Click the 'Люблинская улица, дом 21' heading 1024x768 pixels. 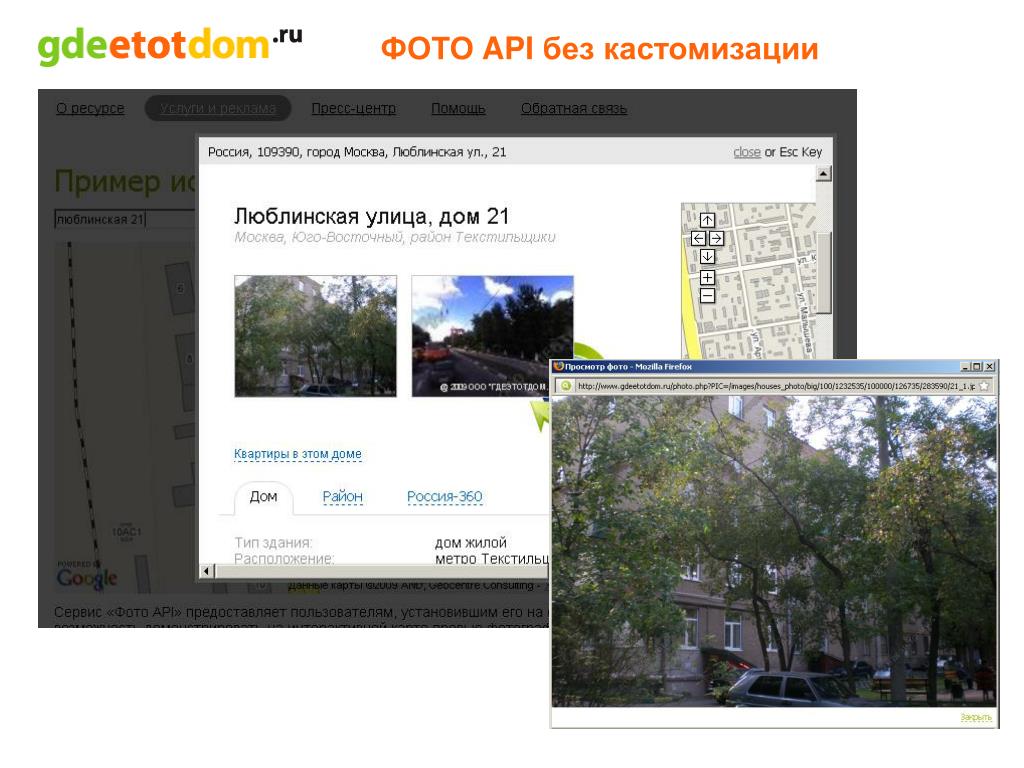pos(371,216)
